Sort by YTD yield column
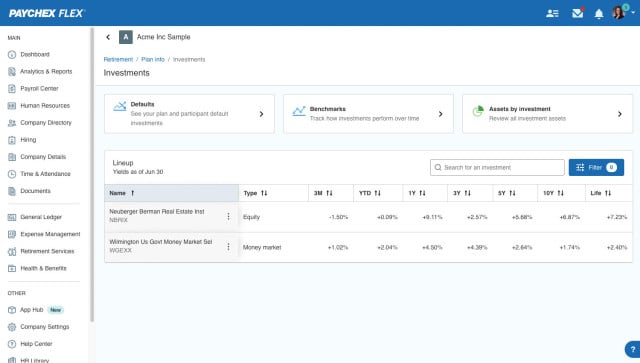This screenshot has height=363, width=640. 378,193
